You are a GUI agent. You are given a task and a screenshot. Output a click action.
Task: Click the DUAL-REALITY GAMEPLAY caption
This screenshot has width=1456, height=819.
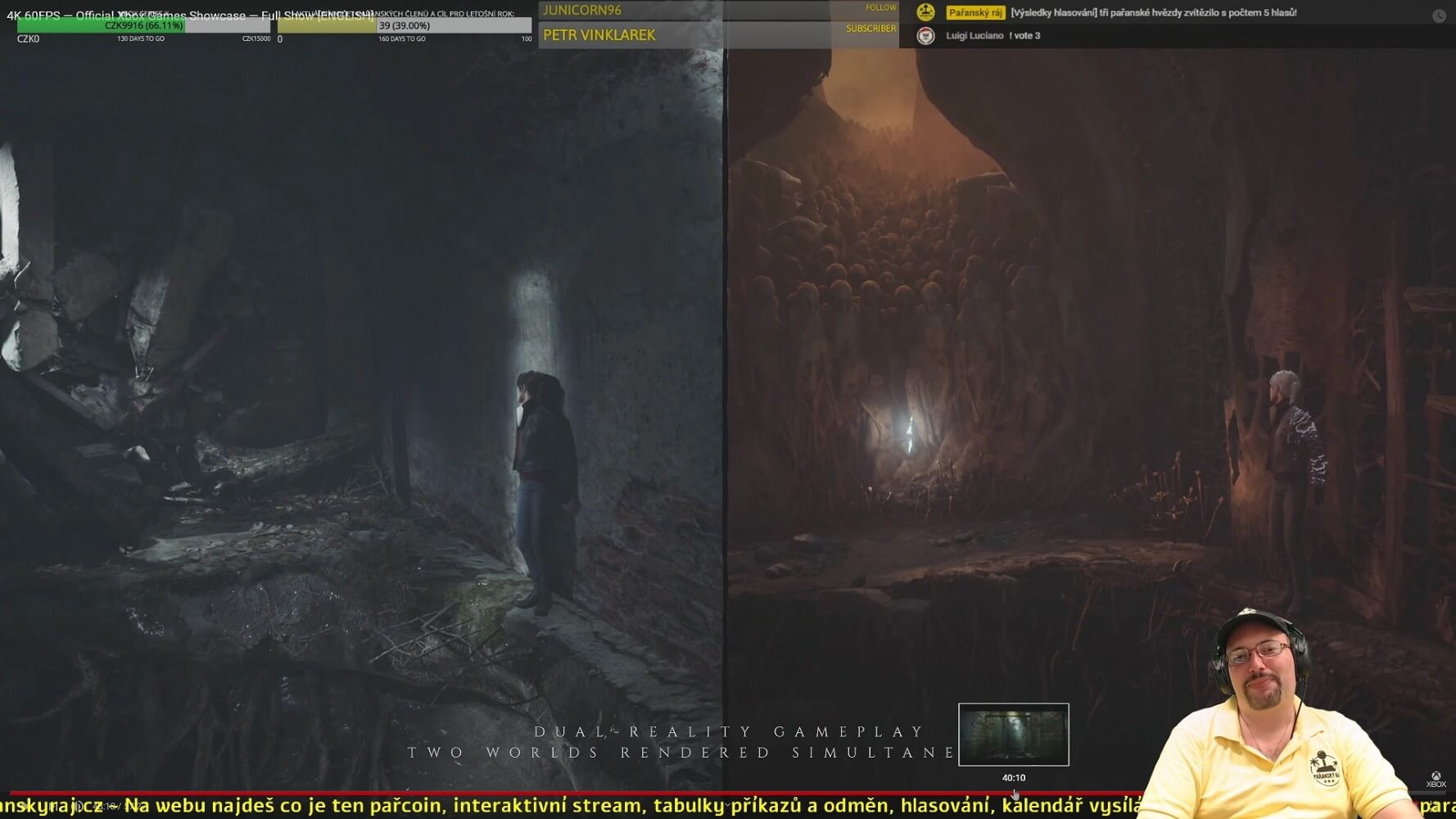[728, 731]
